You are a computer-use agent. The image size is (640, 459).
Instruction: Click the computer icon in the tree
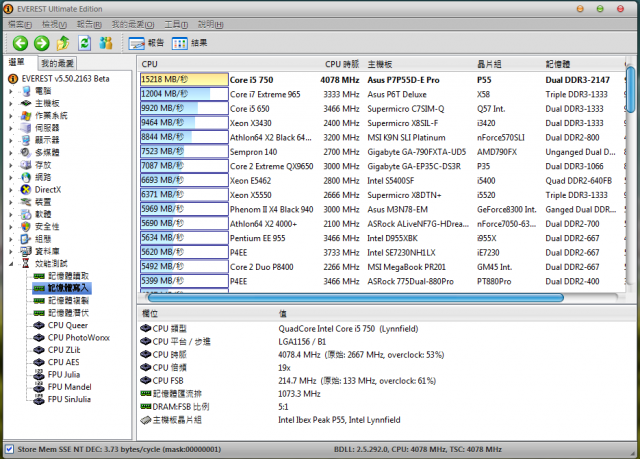pos(26,91)
